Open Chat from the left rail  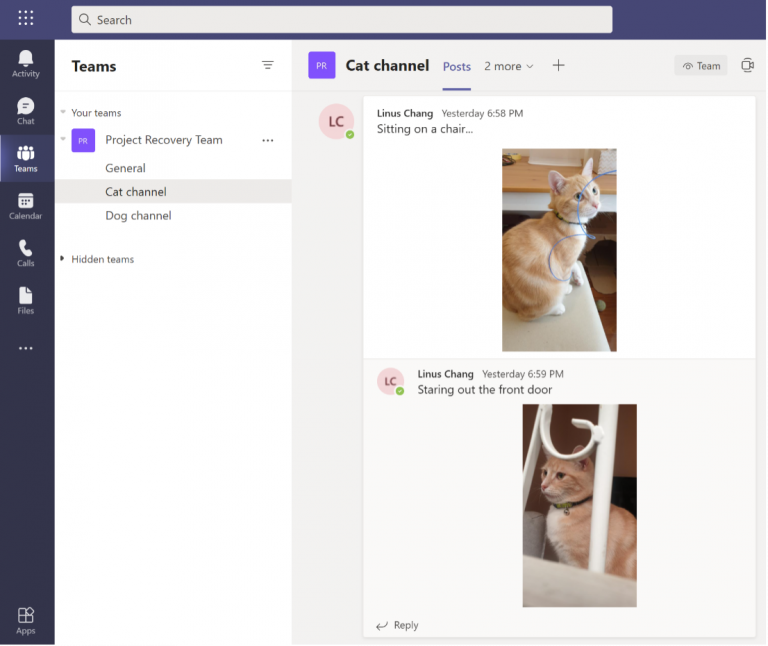coord(26,110)
